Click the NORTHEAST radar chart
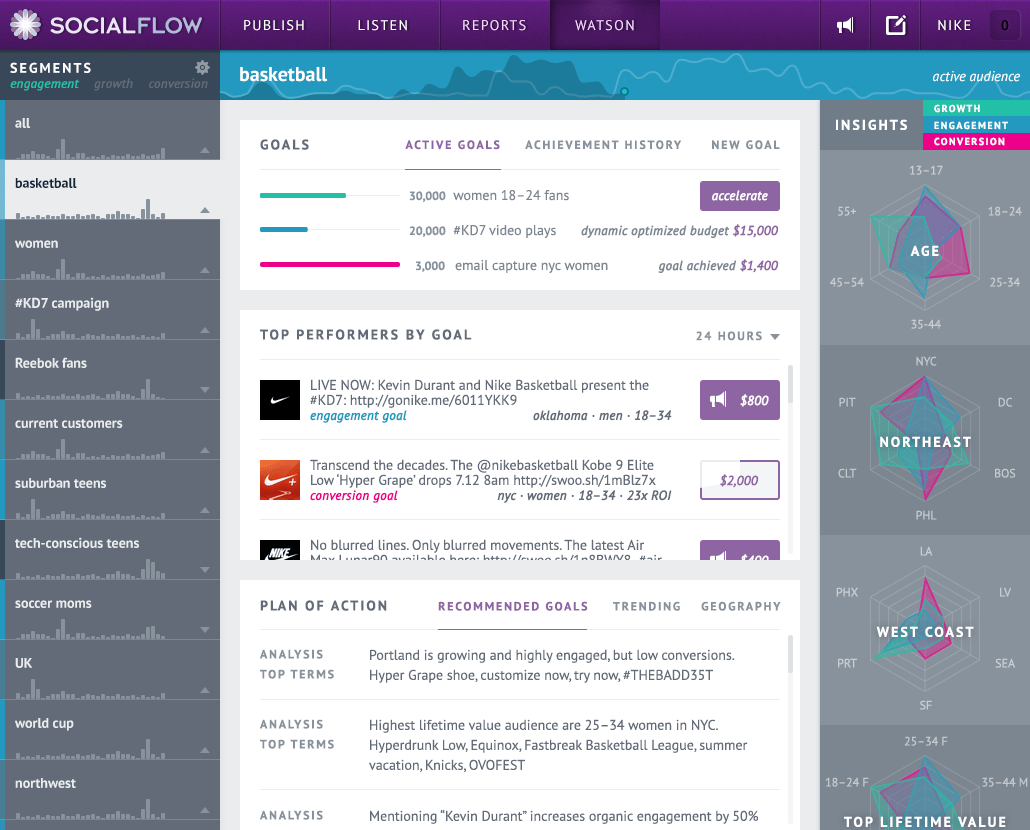 click(925, 438)
